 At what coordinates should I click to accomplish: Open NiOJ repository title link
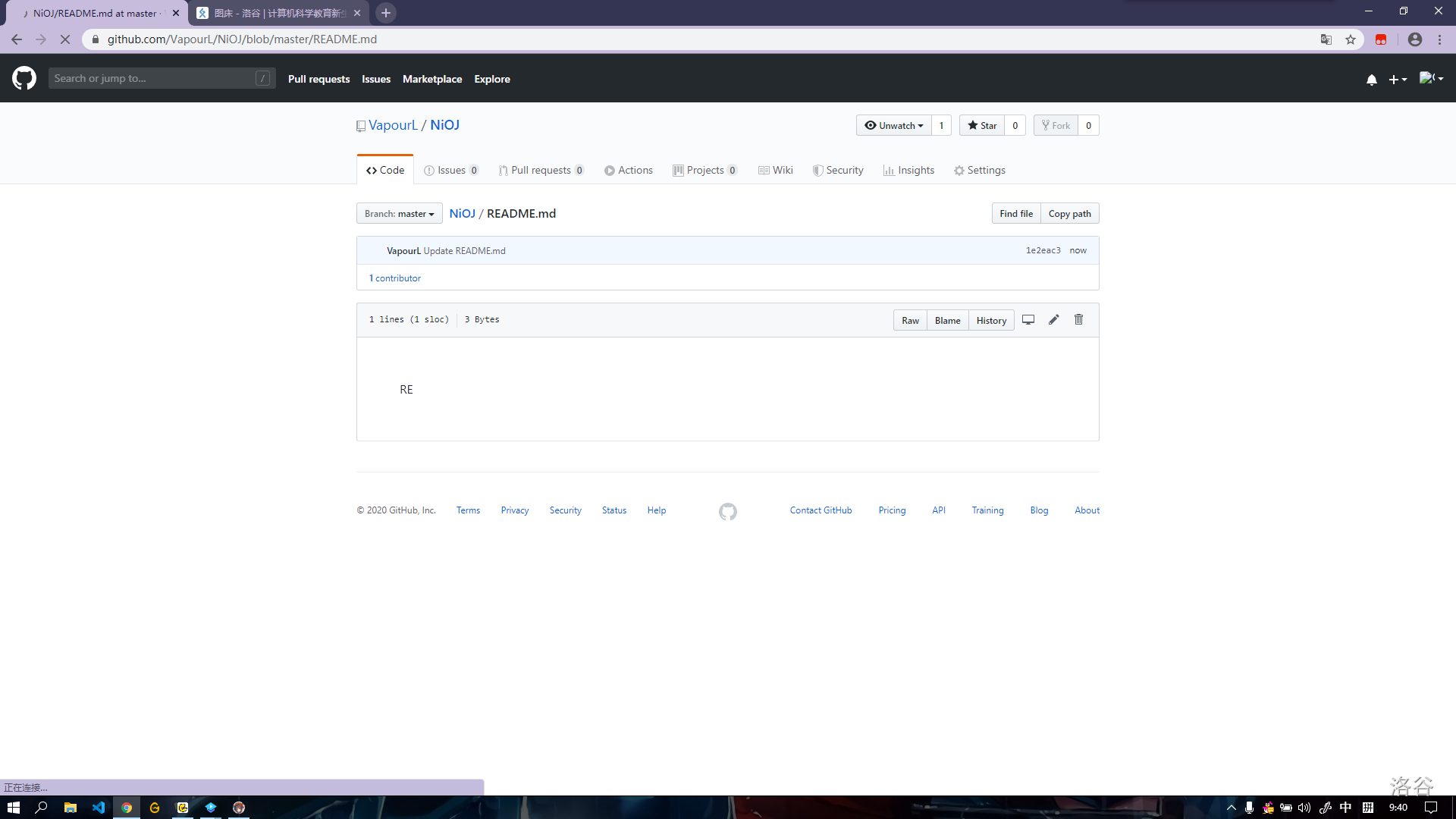click(x=444, y=125)
